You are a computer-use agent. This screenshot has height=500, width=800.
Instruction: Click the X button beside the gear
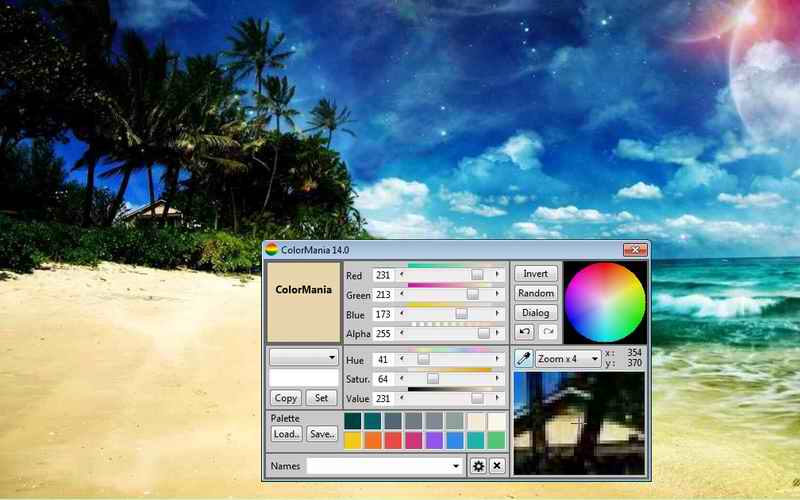(x=496, y=466)
